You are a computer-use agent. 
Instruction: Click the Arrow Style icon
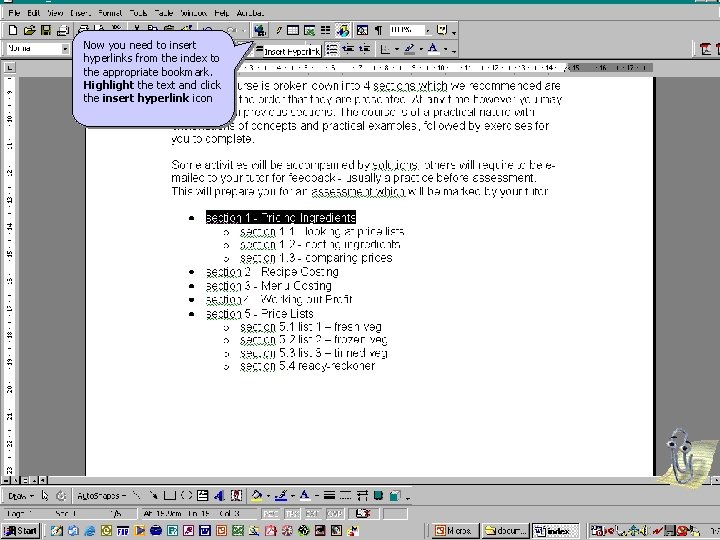pyautogui.click(x=362, y=495)
